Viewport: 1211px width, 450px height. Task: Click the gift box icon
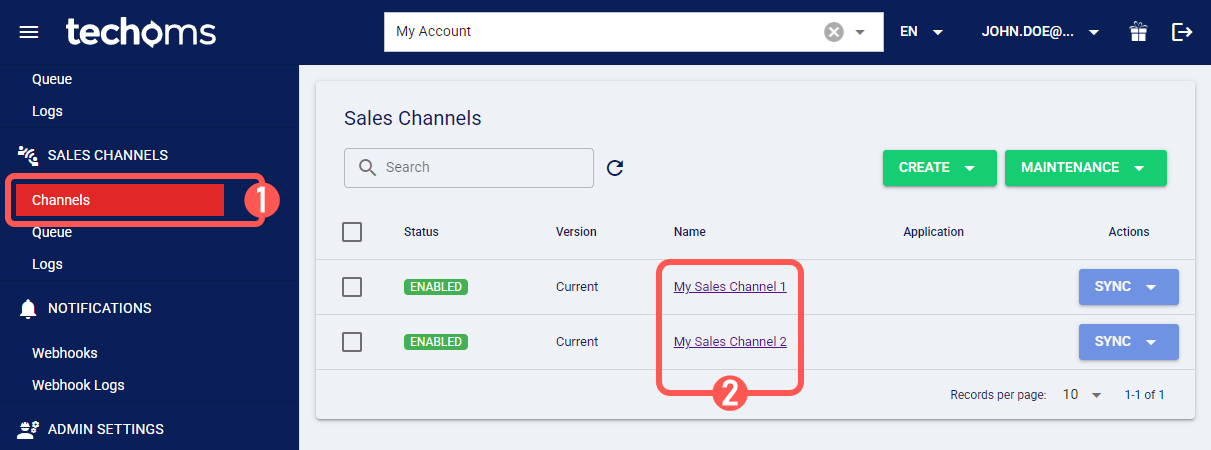(1138, 32)
